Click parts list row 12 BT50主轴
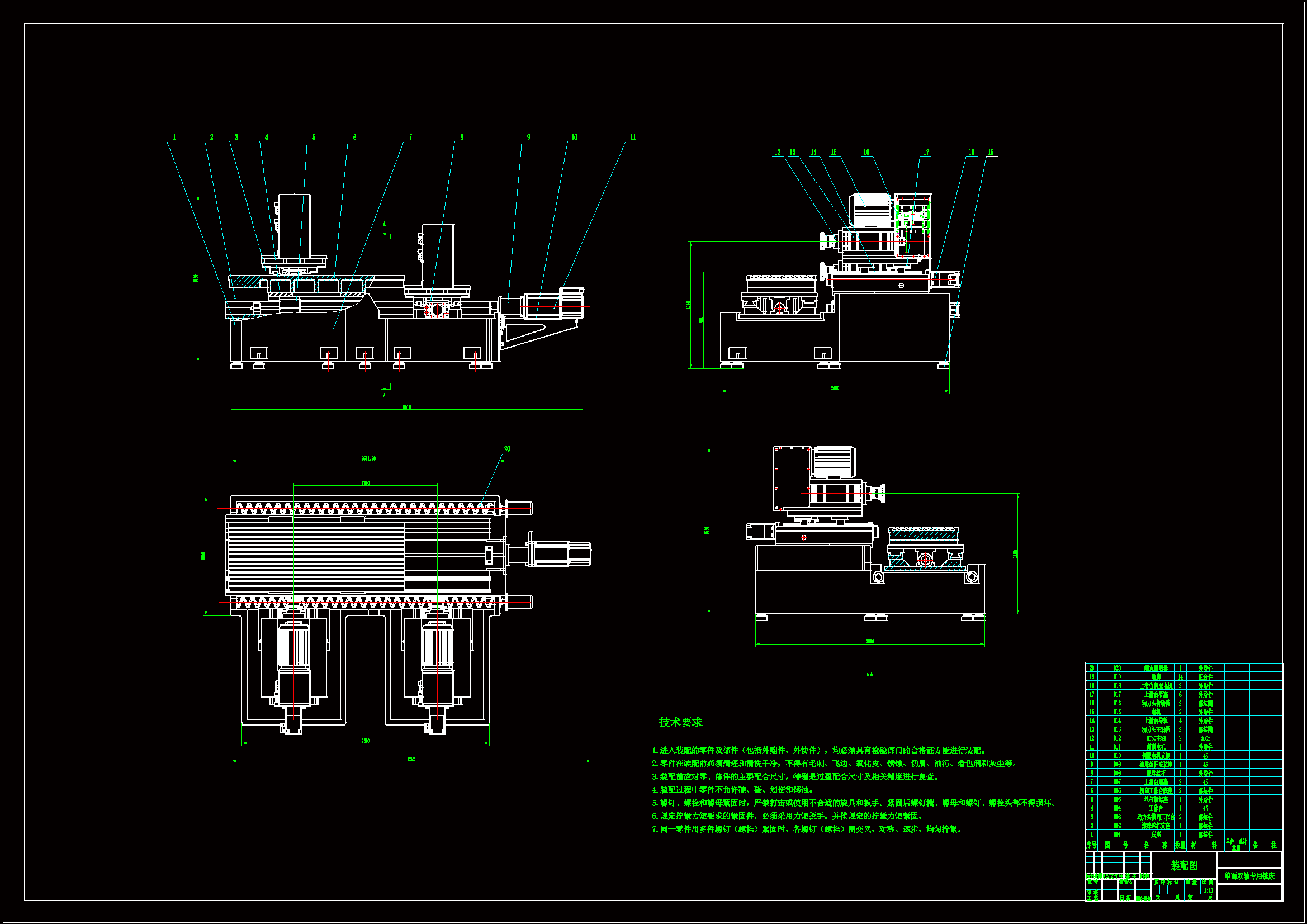This screenshot has height=924, width=1307. click(x=1156, y=738)
